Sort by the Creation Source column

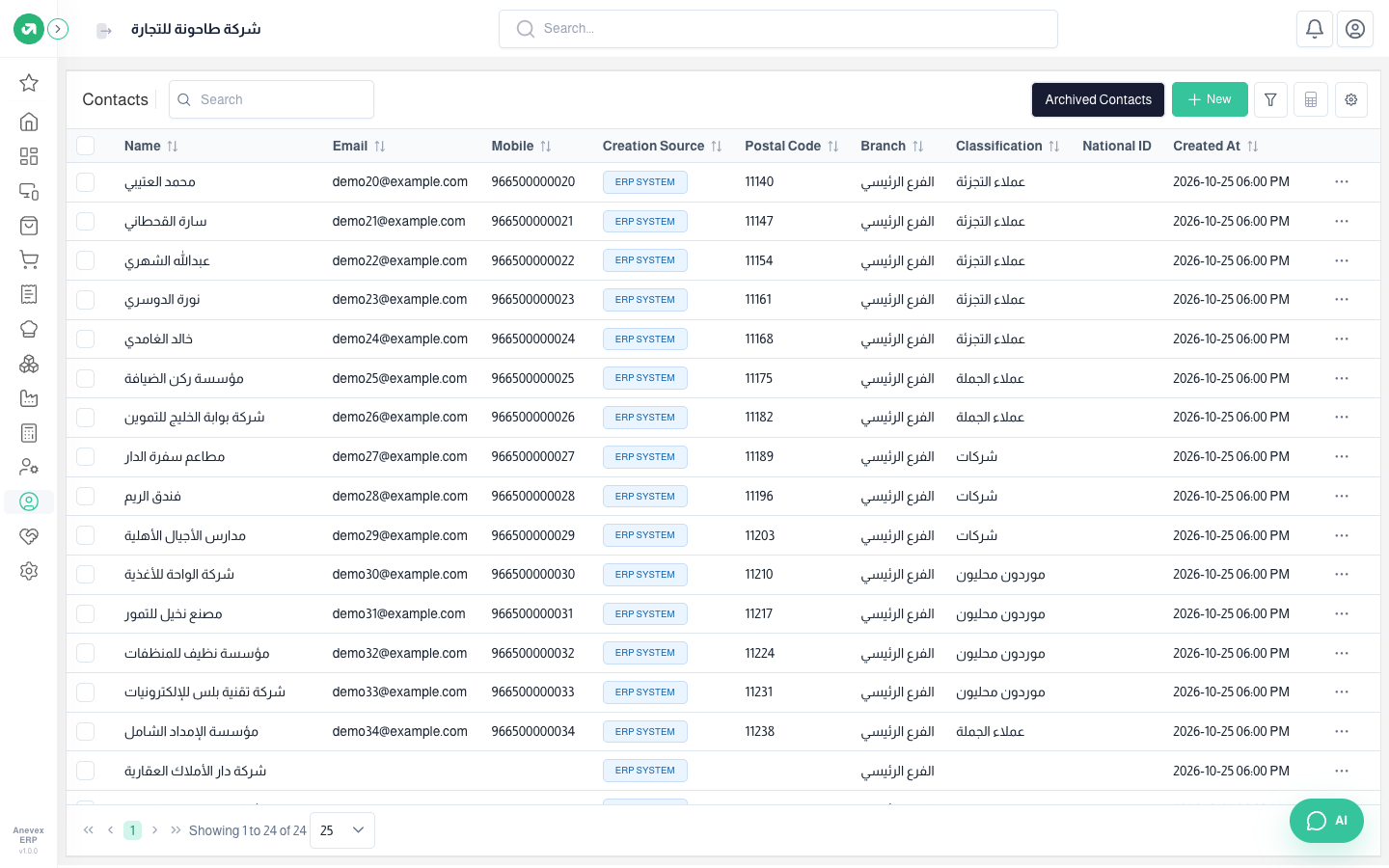pyautogui.click(x=663, y=146)
